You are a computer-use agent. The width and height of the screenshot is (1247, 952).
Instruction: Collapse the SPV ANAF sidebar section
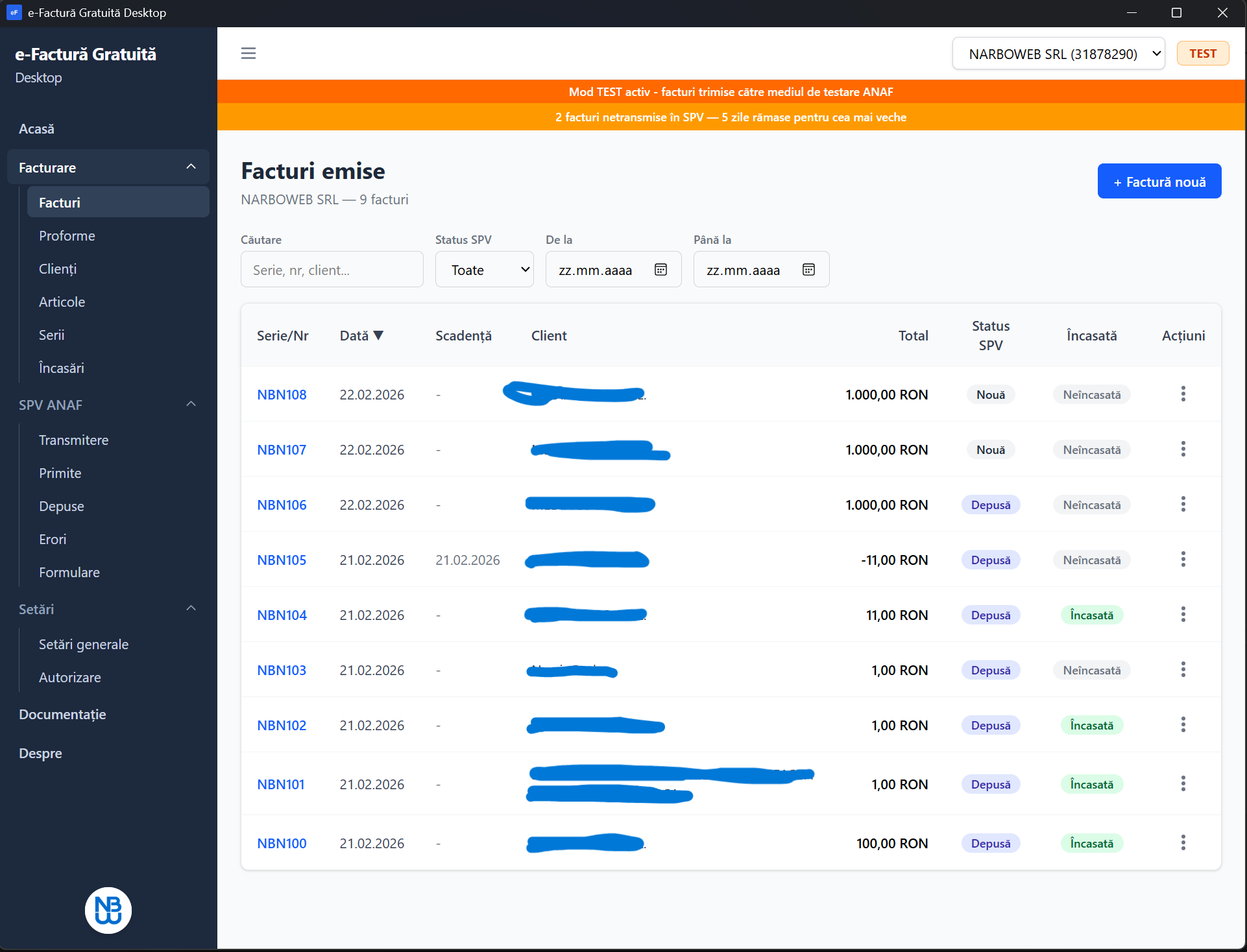pyautogui.click(x=191, y=405)
